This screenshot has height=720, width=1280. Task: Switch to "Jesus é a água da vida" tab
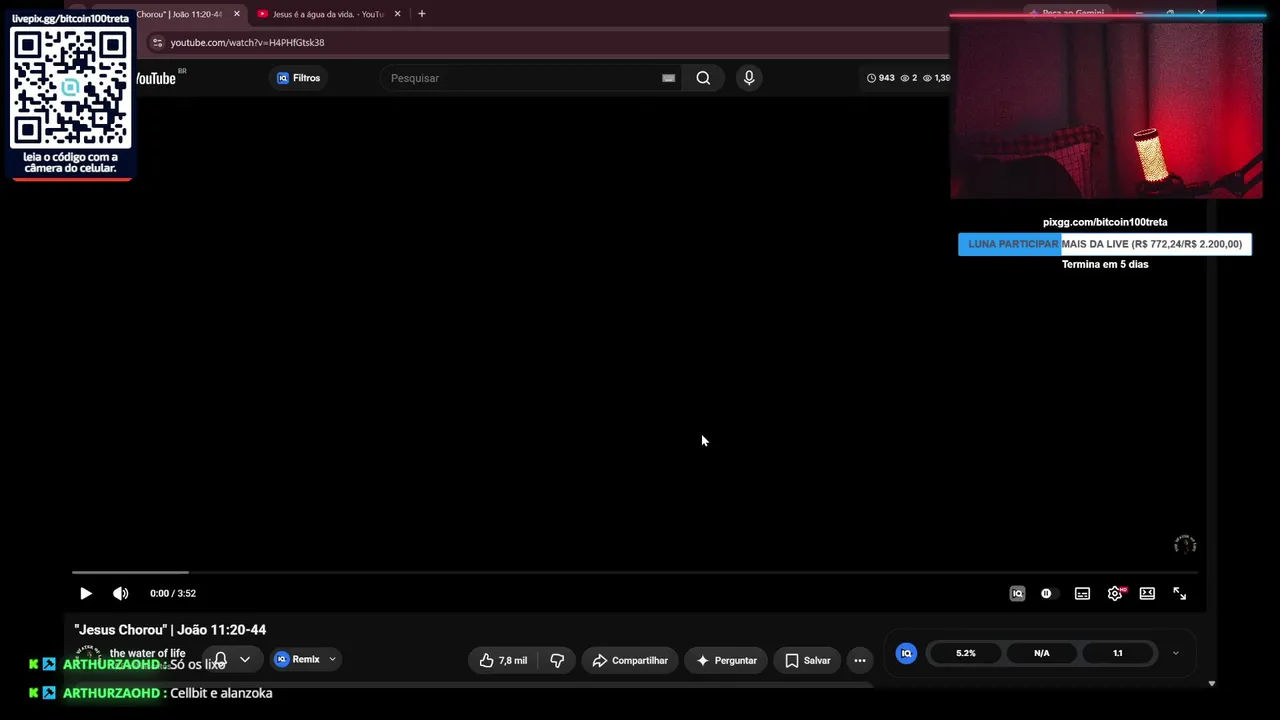tap(327, 14)
